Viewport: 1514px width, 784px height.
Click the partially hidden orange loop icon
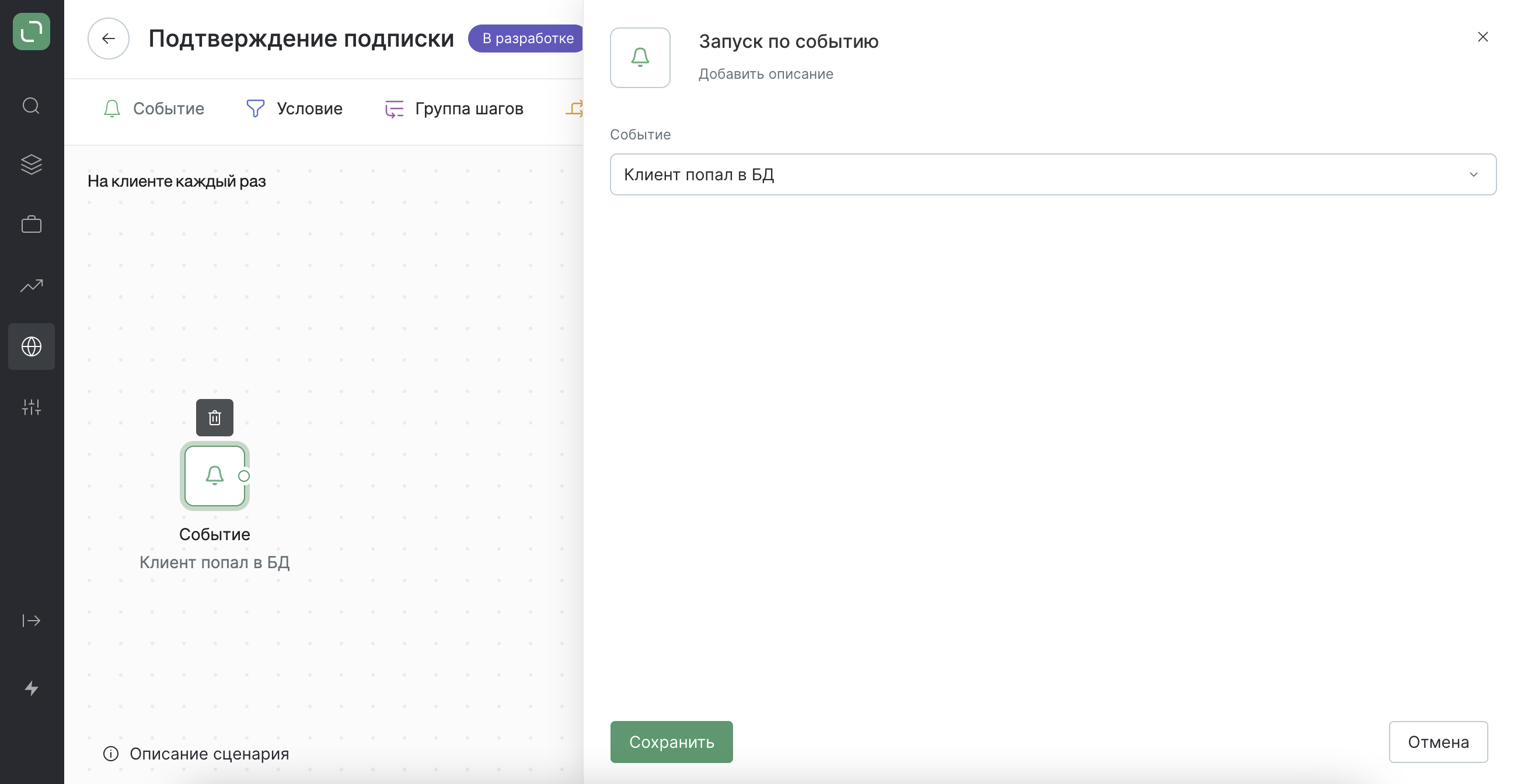(574, 108)
